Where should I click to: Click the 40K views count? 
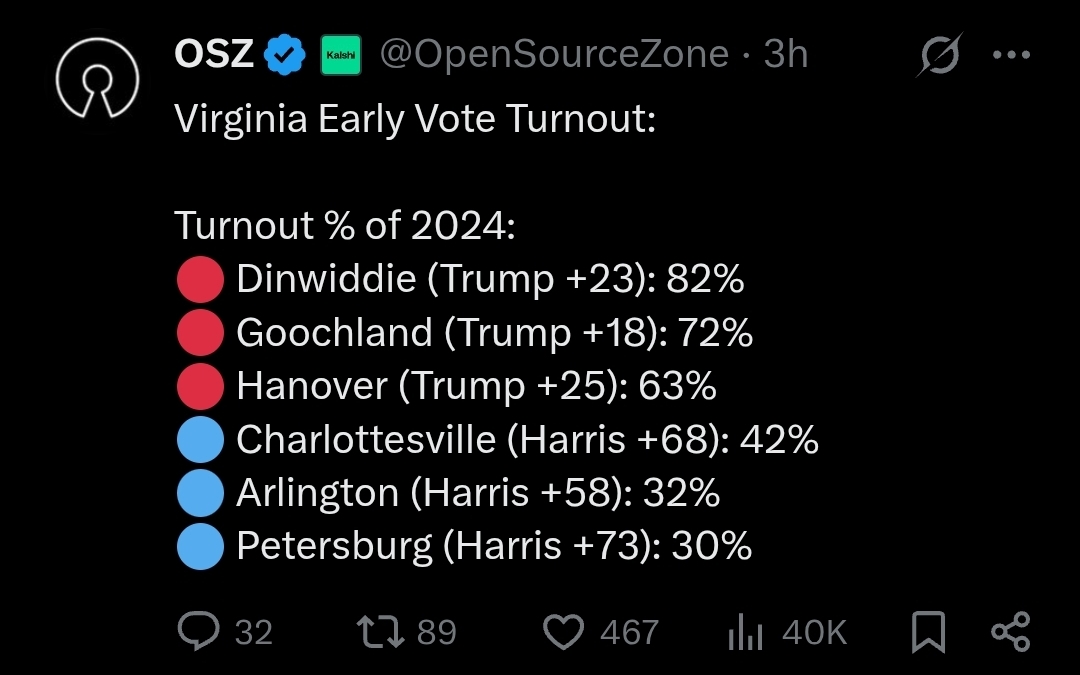(x=814, y=632)
